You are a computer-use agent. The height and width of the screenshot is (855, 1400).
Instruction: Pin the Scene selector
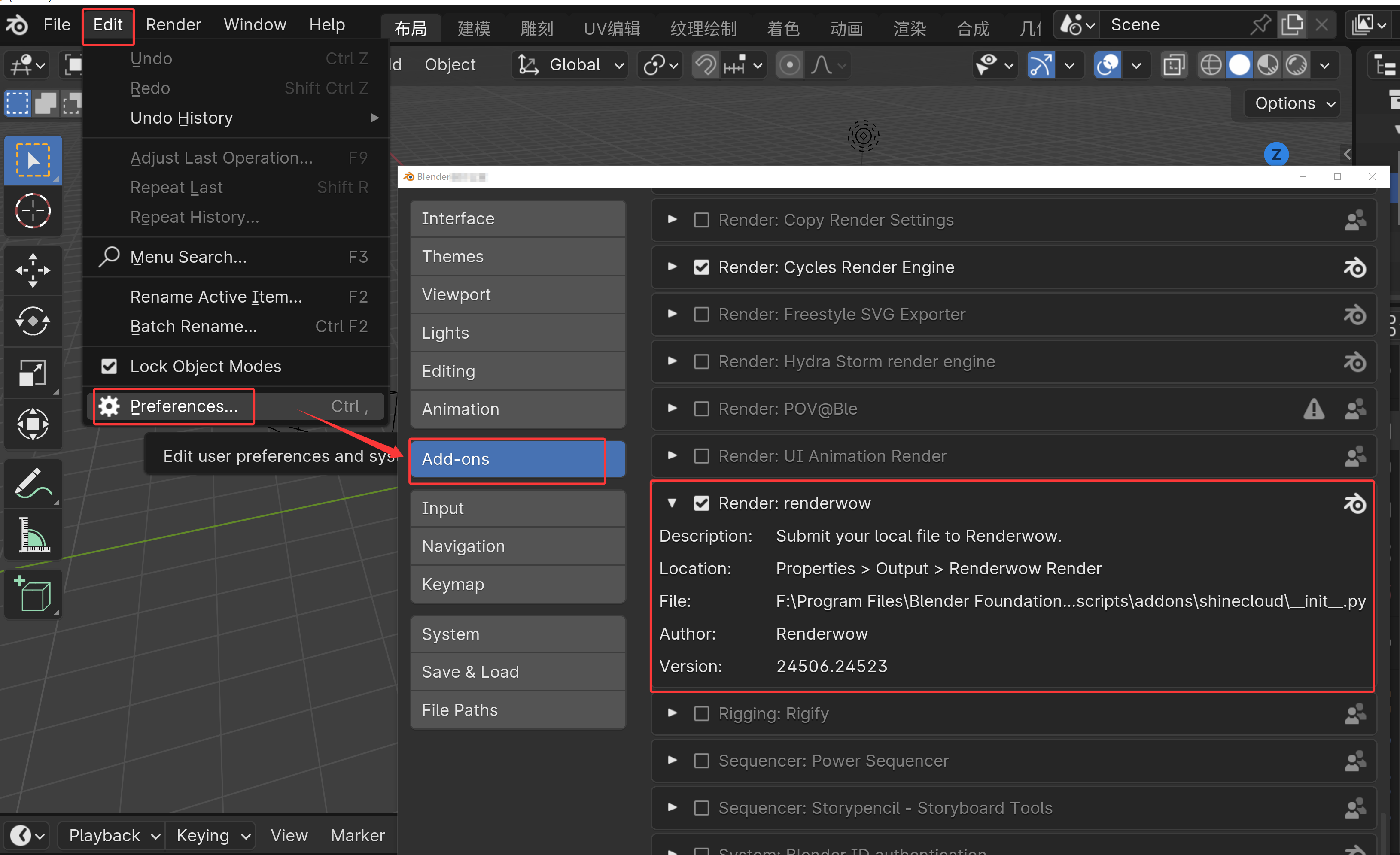(1261, 25)
